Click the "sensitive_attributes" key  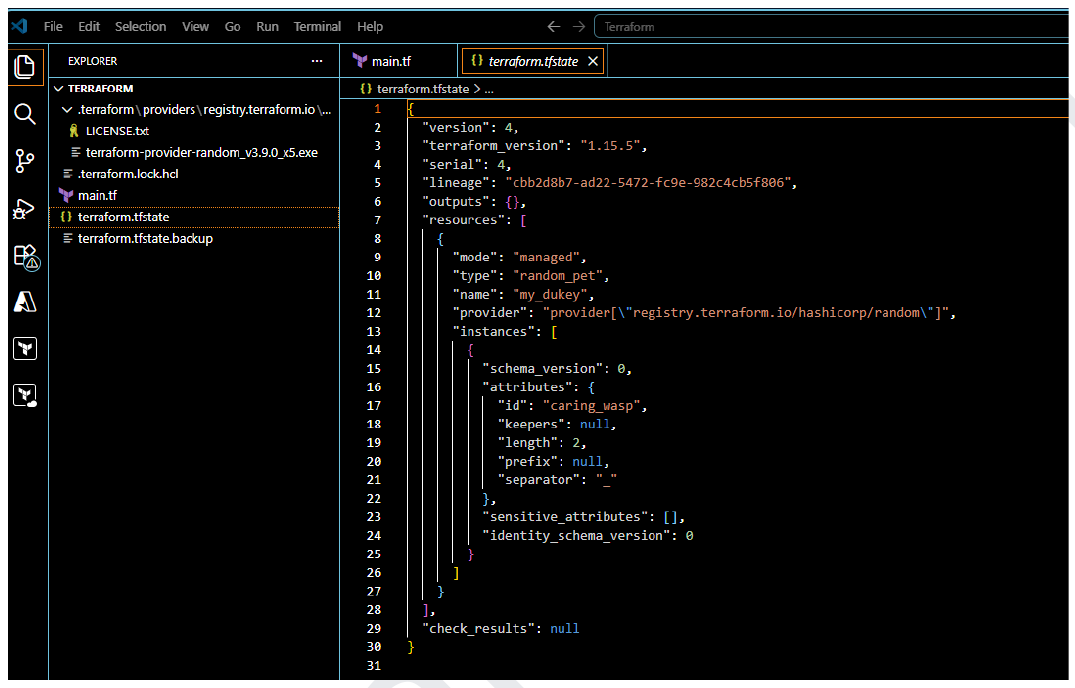coord(565,517)
